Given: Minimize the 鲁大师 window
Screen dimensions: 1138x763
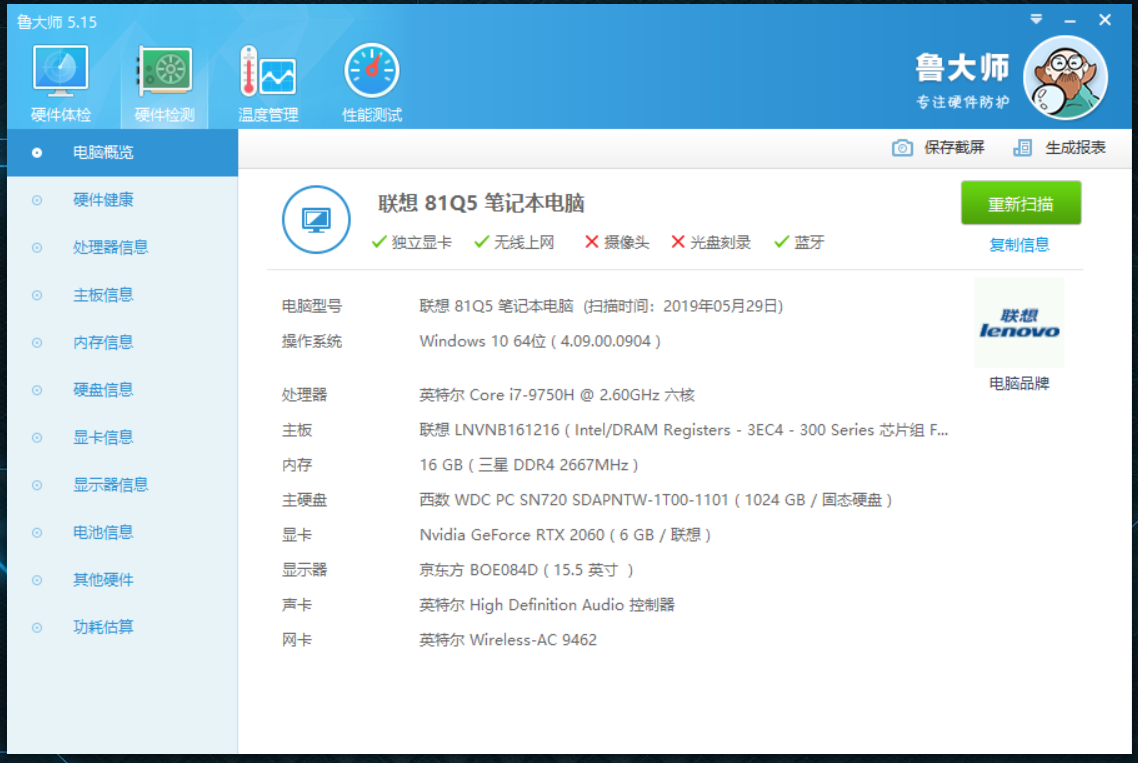Looking at the screenshot, I should click(1070, 21).
